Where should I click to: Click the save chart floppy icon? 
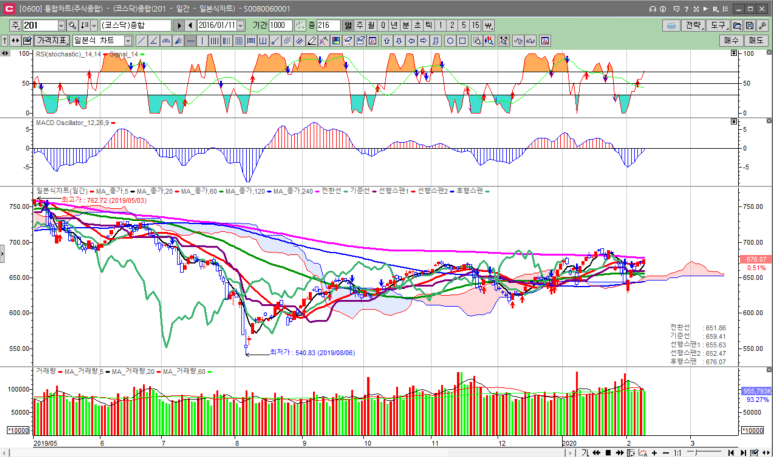click(x=749, y=25)
